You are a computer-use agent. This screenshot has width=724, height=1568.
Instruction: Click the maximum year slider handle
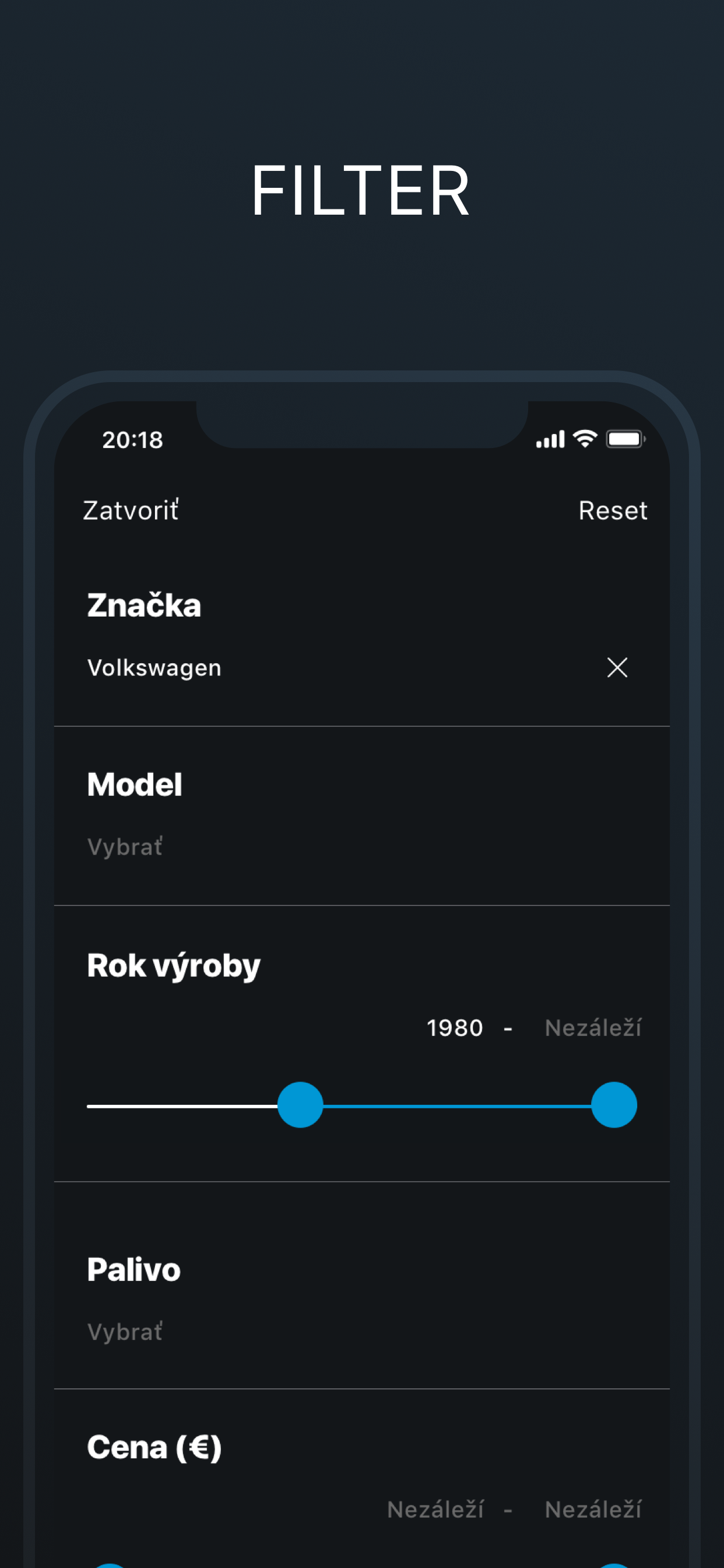[614, 1105]
